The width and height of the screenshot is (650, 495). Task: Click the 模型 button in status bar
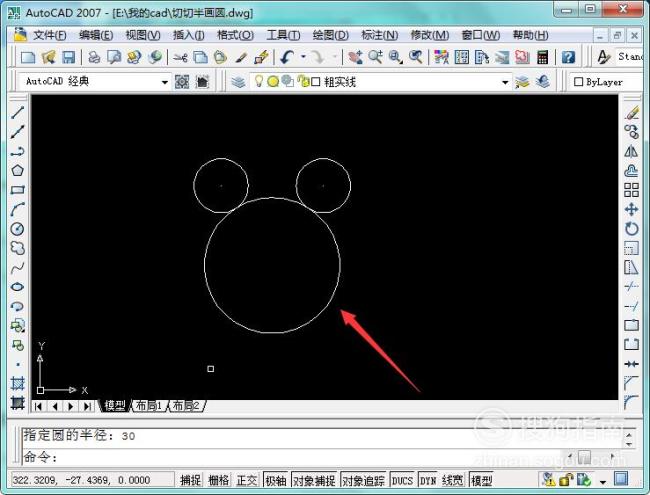[x=481, y=480]
